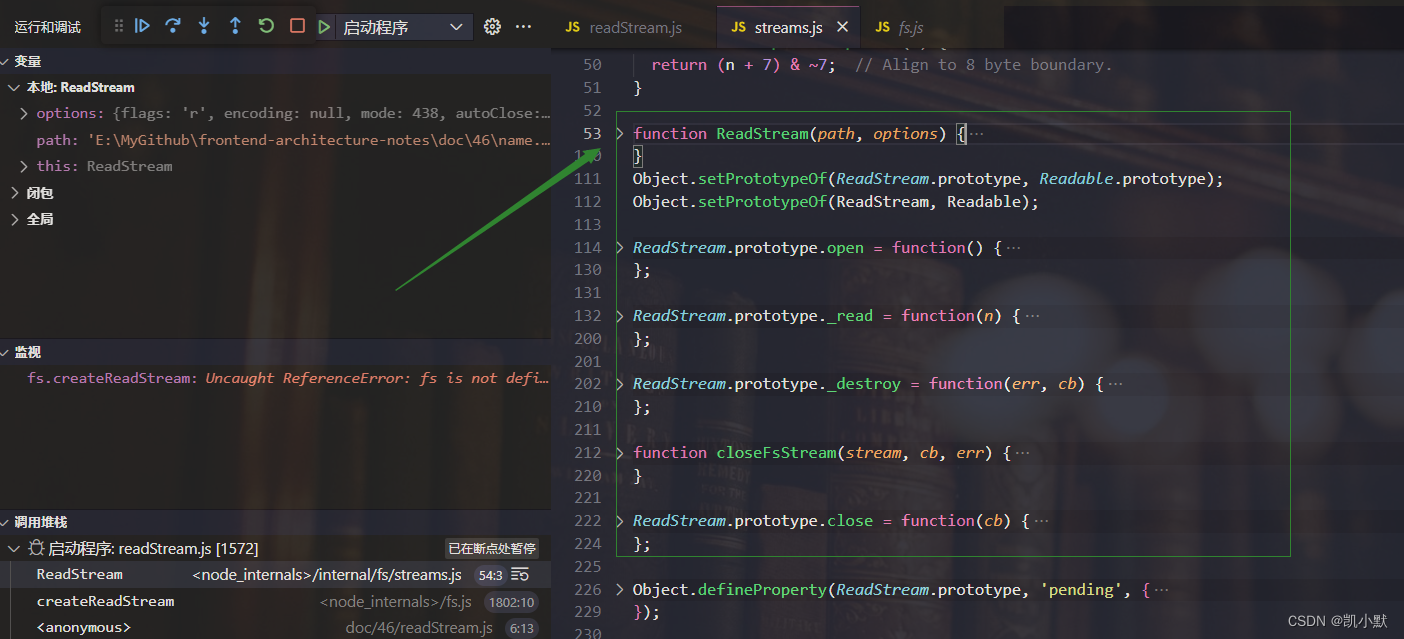Stop the debugging session
This screenshot has width=1404, height=639.
[297, 26]
